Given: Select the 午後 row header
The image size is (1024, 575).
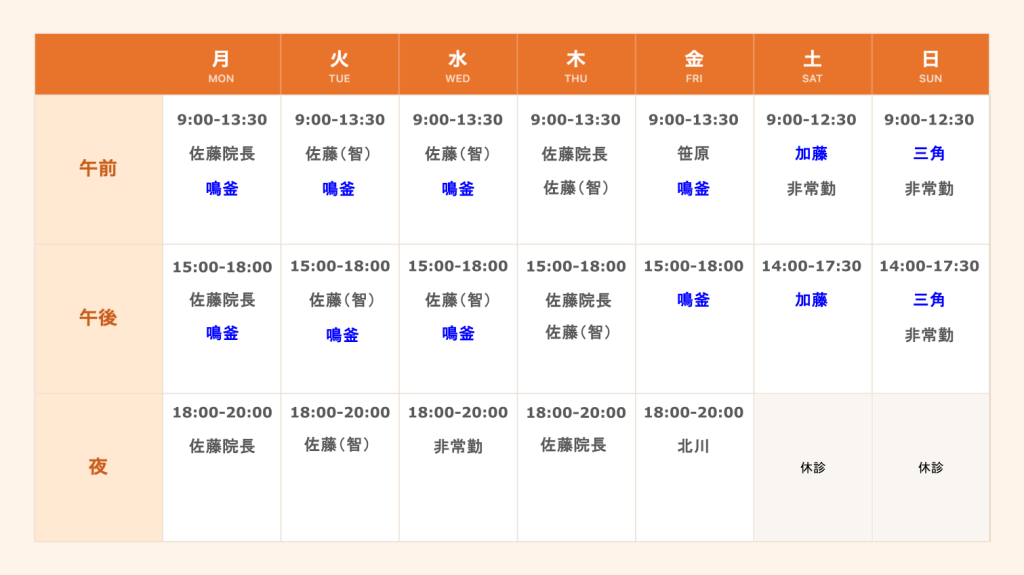Looking at the screenshot, I should coord(98,318).
